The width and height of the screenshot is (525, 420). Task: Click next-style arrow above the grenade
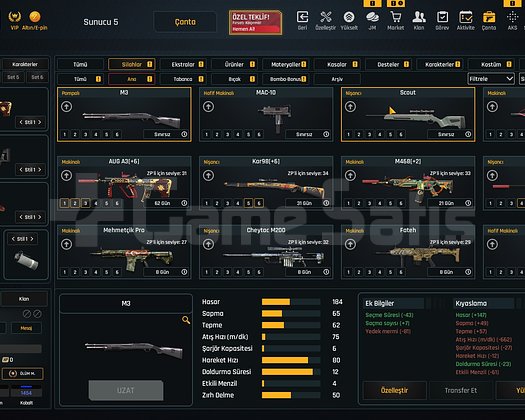click(32, 239)
